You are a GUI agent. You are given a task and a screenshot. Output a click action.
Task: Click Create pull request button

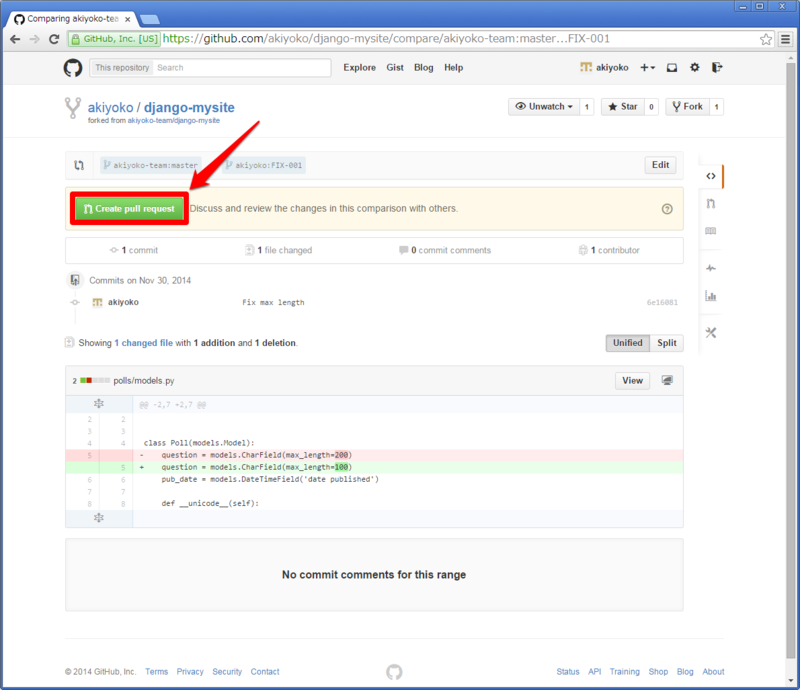(130, 209)
